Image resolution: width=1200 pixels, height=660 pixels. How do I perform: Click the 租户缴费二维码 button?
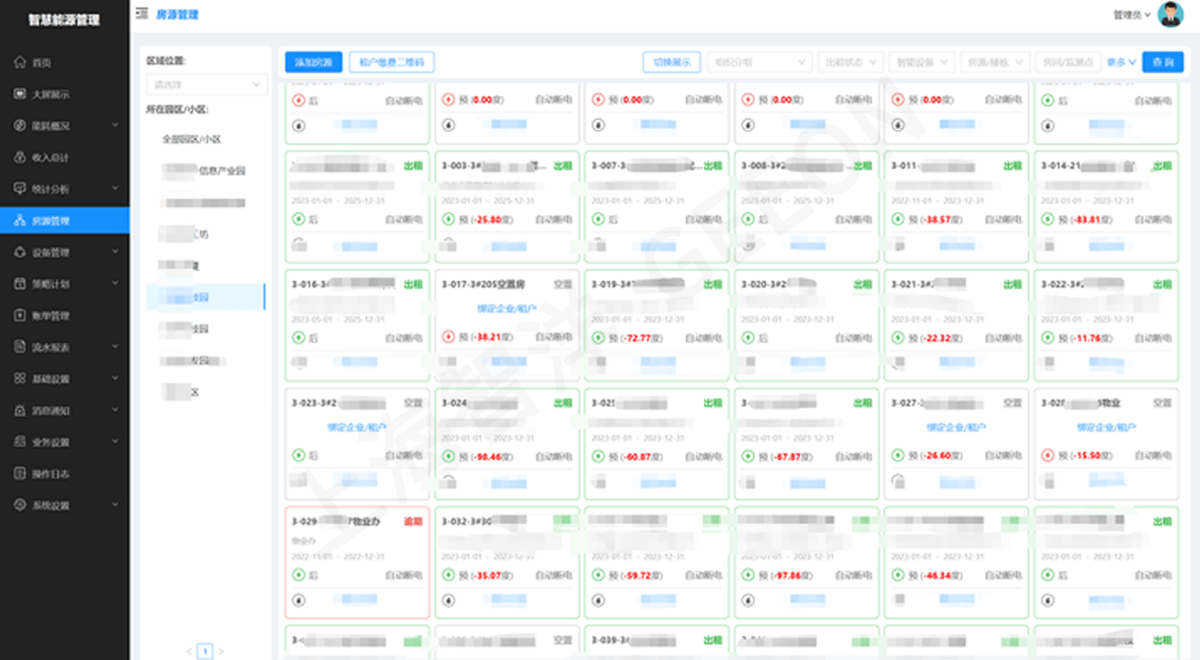[392, 62]
